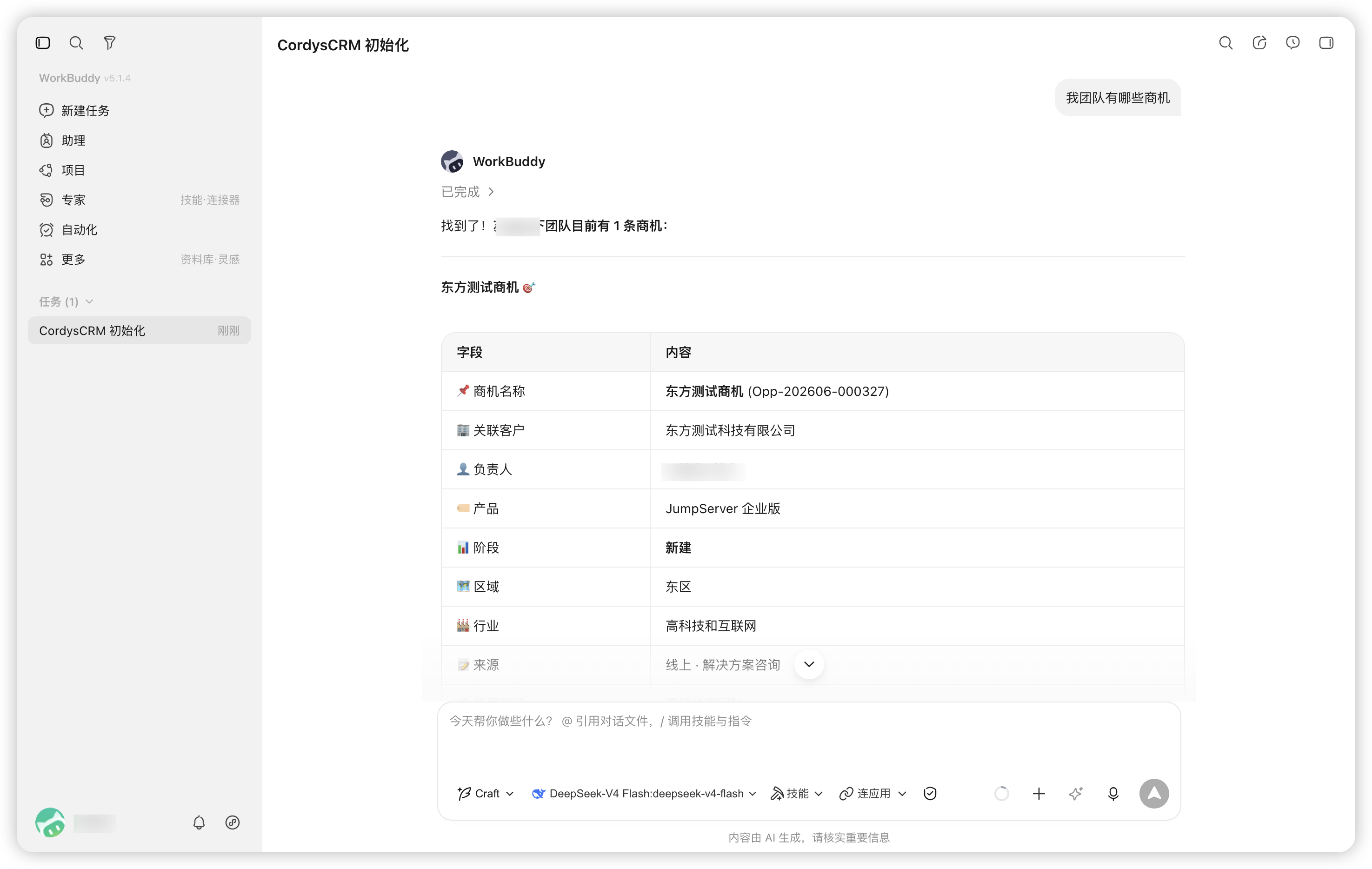The width and height of the screenshot is (1372, 869).
Task: Click the 商机名称 field label
Action: click(x=499, y=392)
